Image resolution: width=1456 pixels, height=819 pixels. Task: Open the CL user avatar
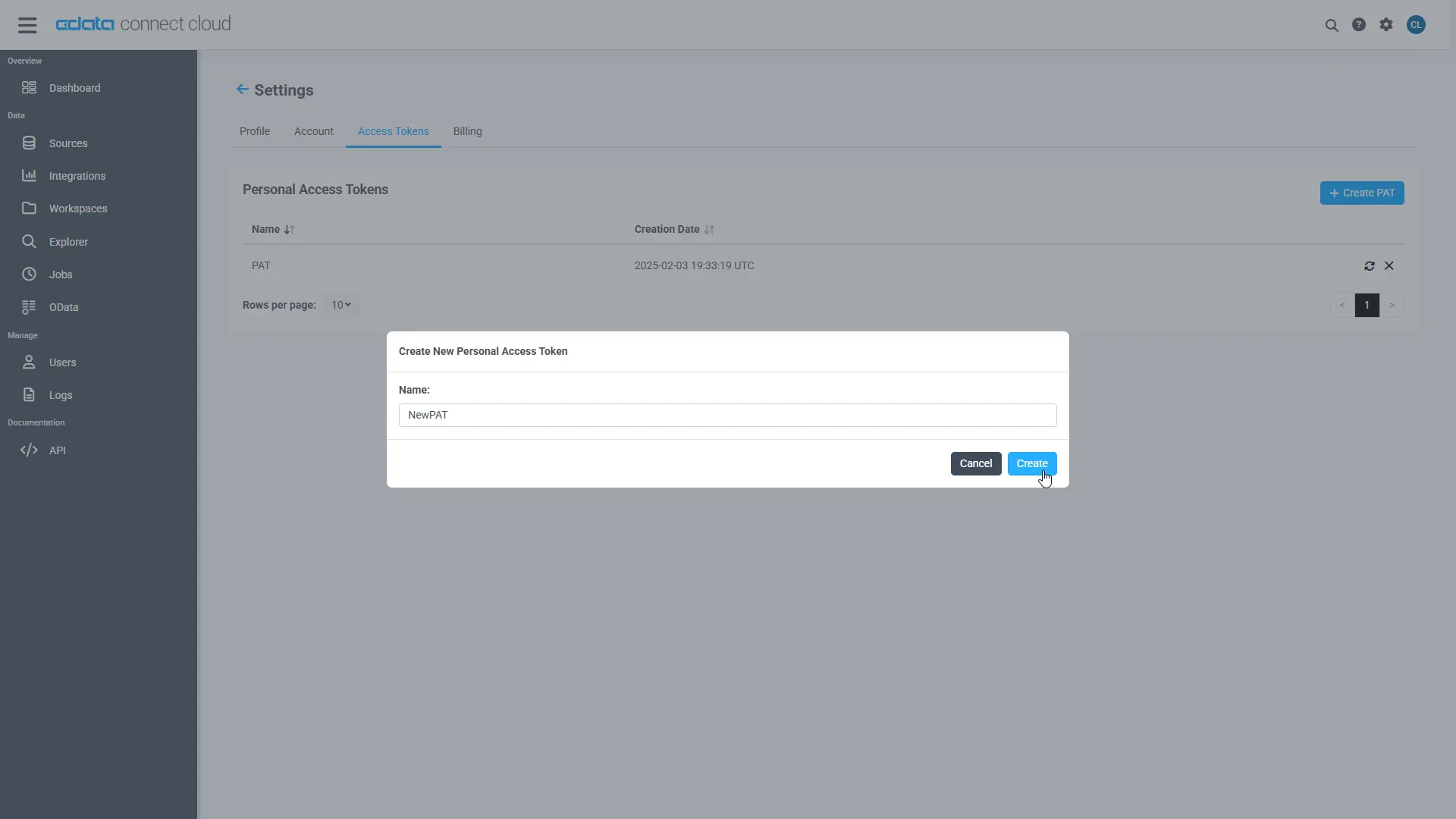tap(1416, 25)
